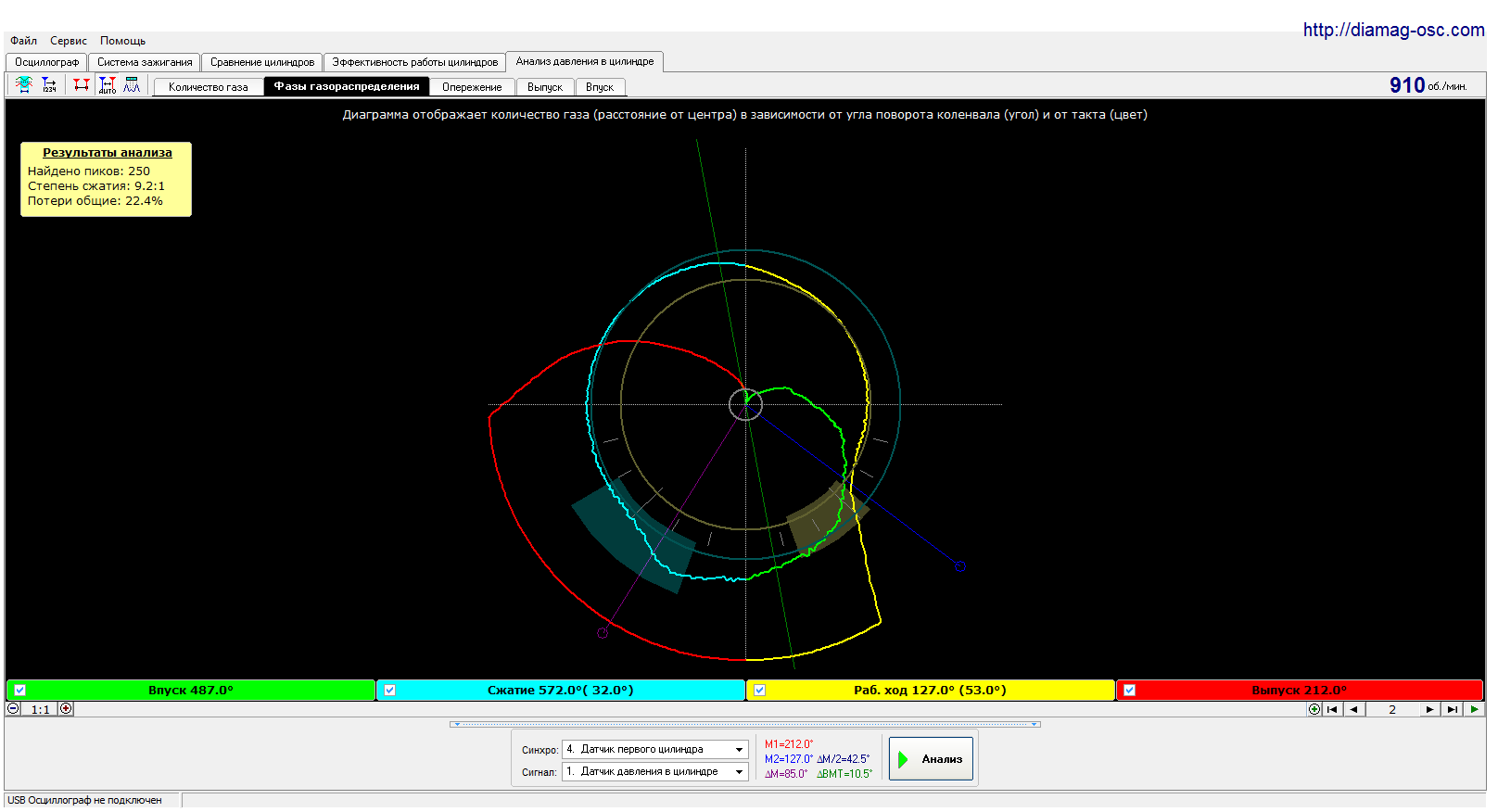Open the Выпуск subtab
1498x812 pixels.
click(545, 87)
